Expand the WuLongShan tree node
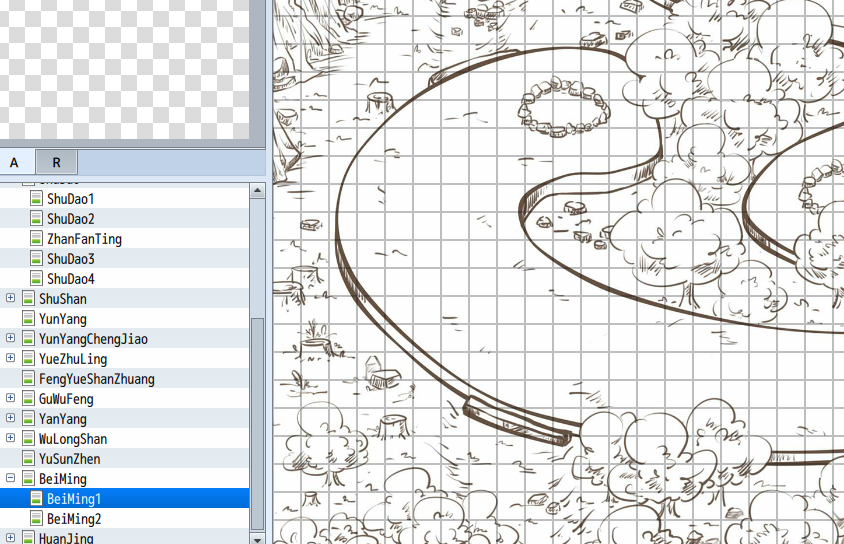Image resolution: width=844 pixels, height=544 pixels. 10,437
